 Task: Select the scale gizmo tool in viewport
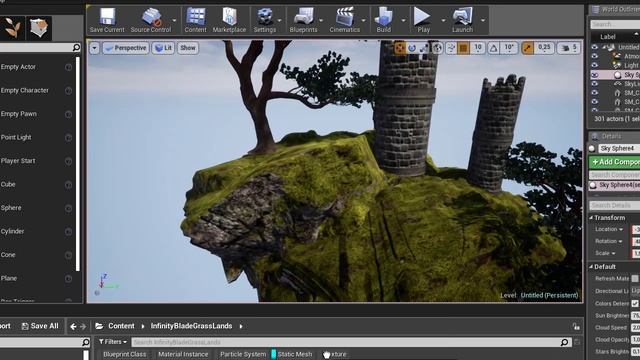tap(424, 48)
